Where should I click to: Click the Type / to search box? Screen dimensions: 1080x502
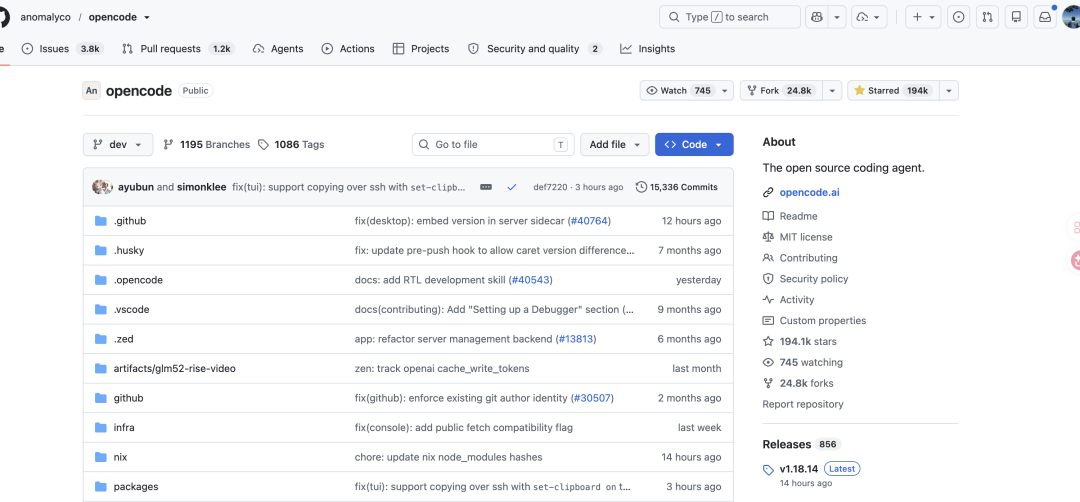(730, 17)
